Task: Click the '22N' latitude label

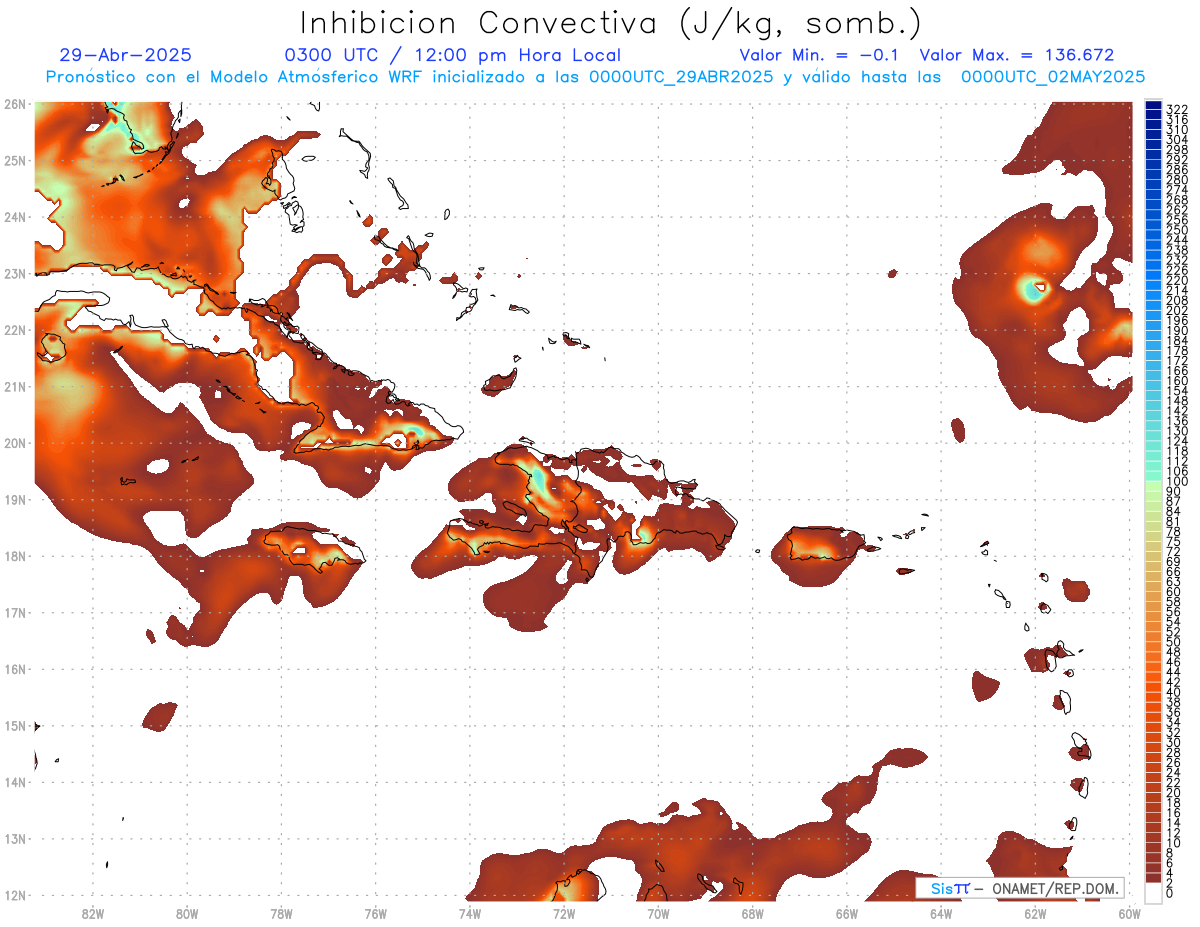Action: tap(14, 330)
